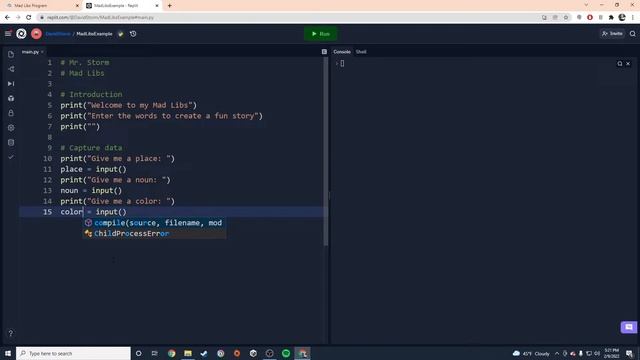Click the editor vertical scrollbar
Image resolution: width=640 pixels, height=360 pixels.
326,151
